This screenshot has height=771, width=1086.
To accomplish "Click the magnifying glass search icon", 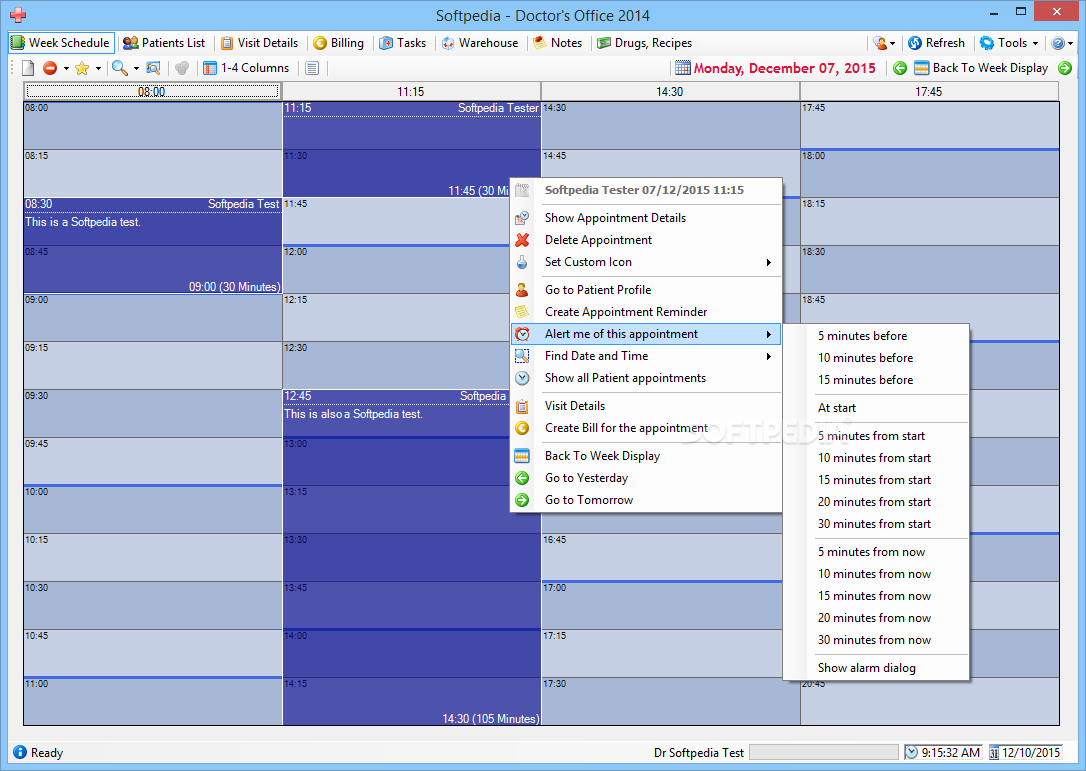I will [x=120, y=68].
